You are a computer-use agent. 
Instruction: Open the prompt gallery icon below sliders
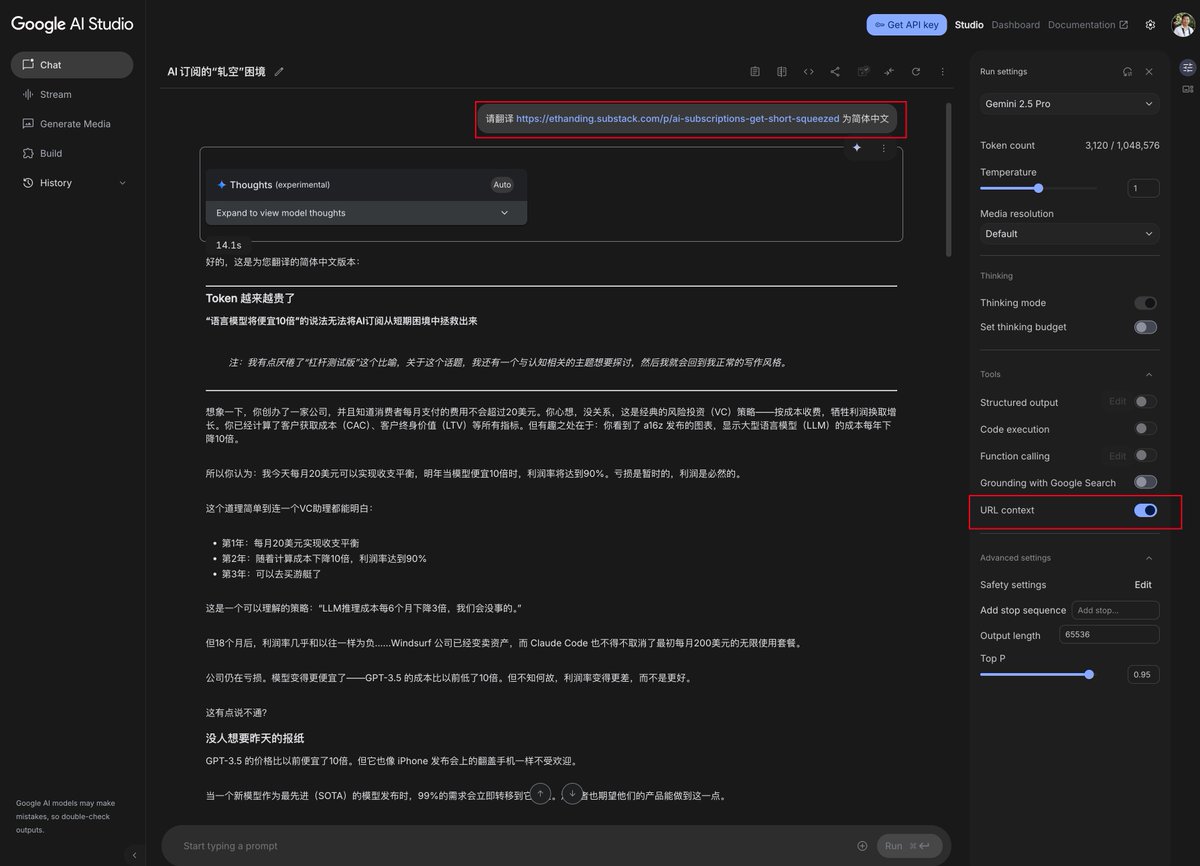click(x=1187, y=89)
